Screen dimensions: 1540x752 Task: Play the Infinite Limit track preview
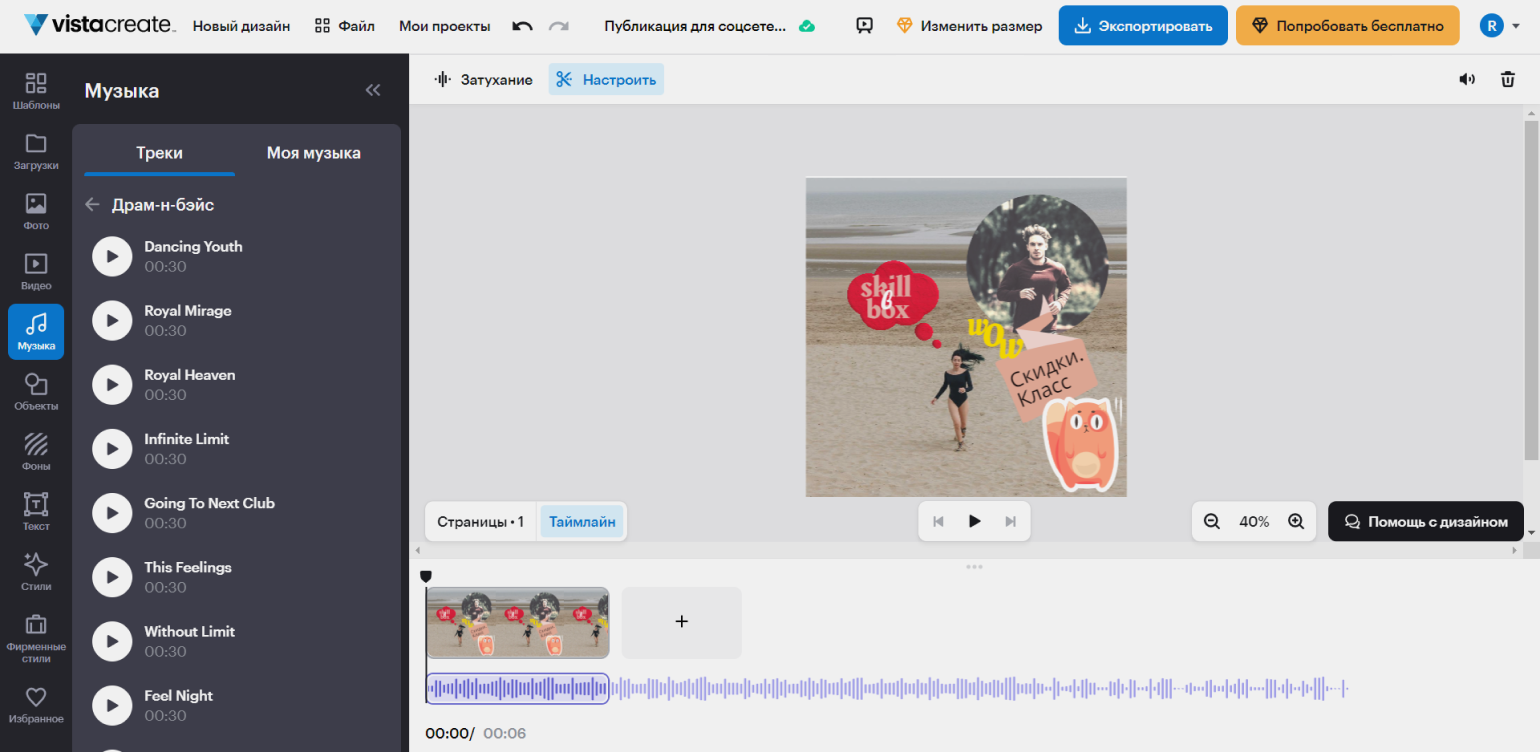click(112, 449)
